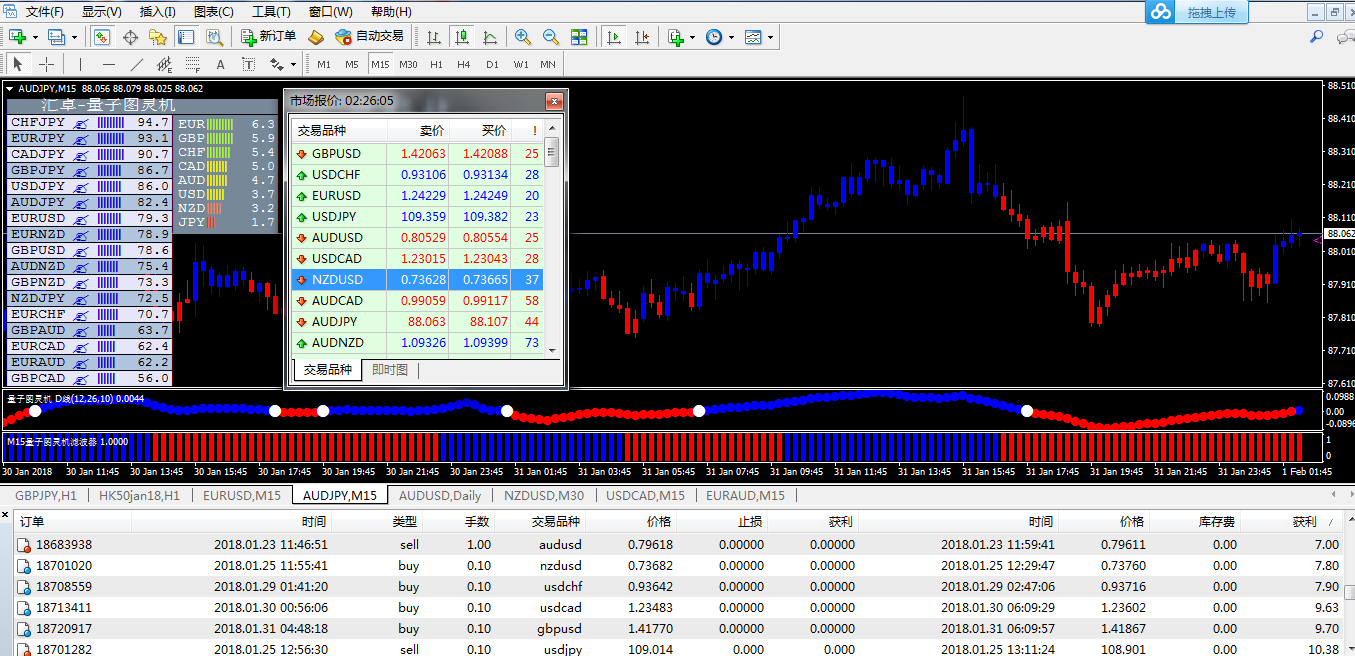The image size is (1355, 656).
Task: Open the Market Watch window icon
Action: point(102,37)
